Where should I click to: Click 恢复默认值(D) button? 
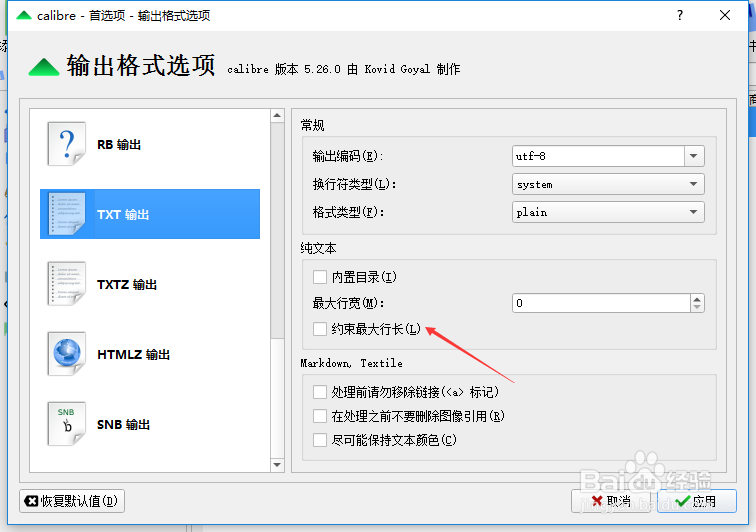[72, 501]
